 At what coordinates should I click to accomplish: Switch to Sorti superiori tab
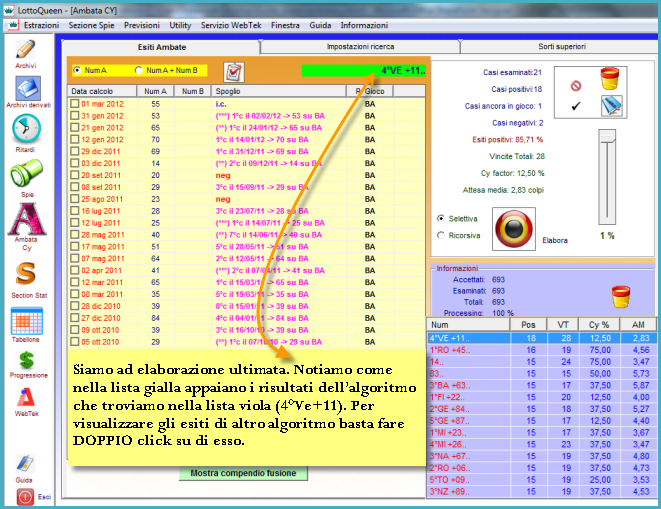pos(562,46)
